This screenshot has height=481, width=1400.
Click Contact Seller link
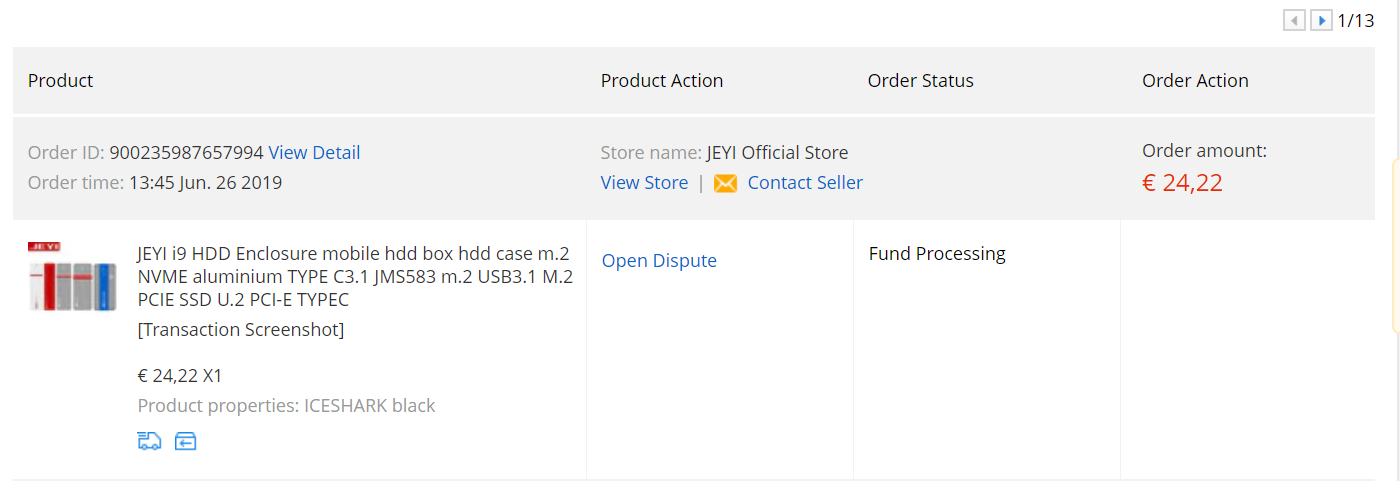tap(805, 183)
